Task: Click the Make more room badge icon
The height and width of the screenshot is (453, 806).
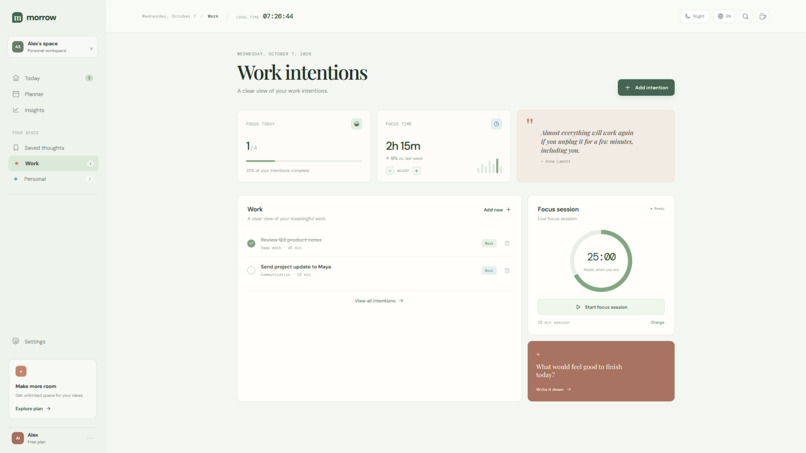Action: click(x=21, y=371)
